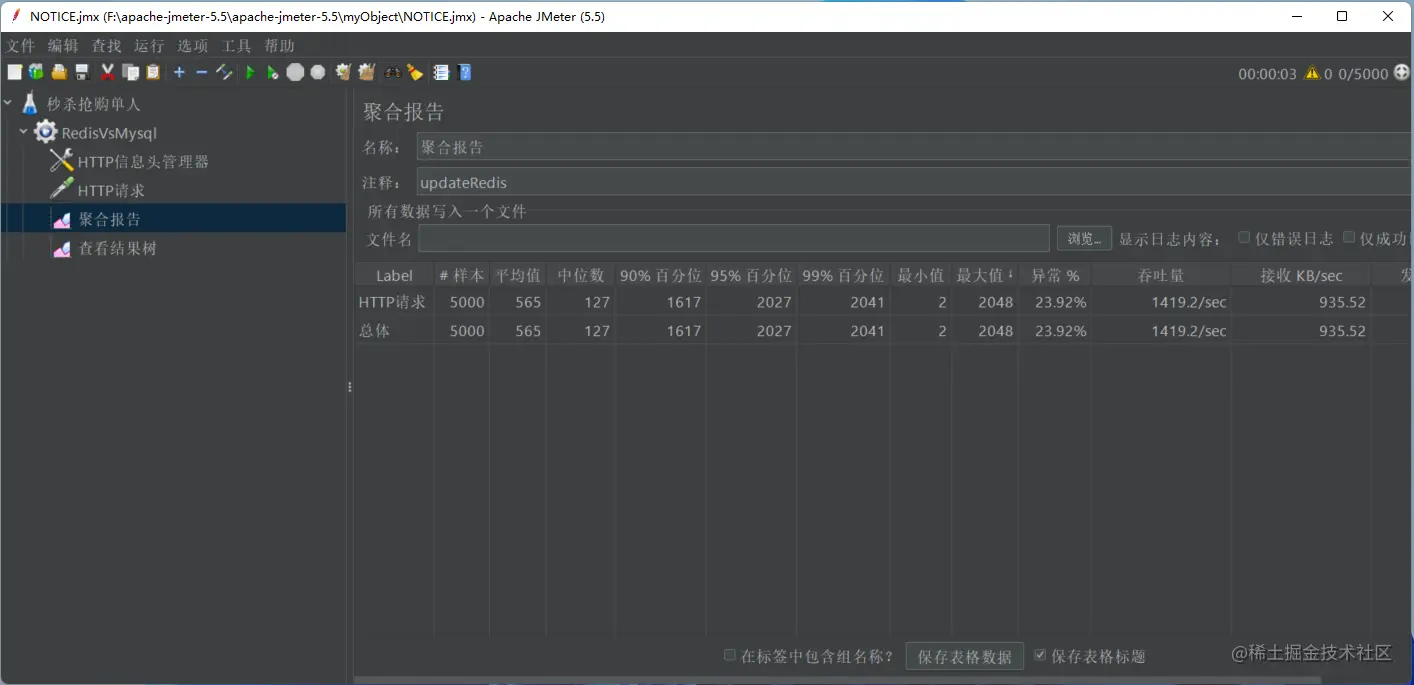Click the 文件名 input field
The image size is (1414, 685).
point(733,238)
